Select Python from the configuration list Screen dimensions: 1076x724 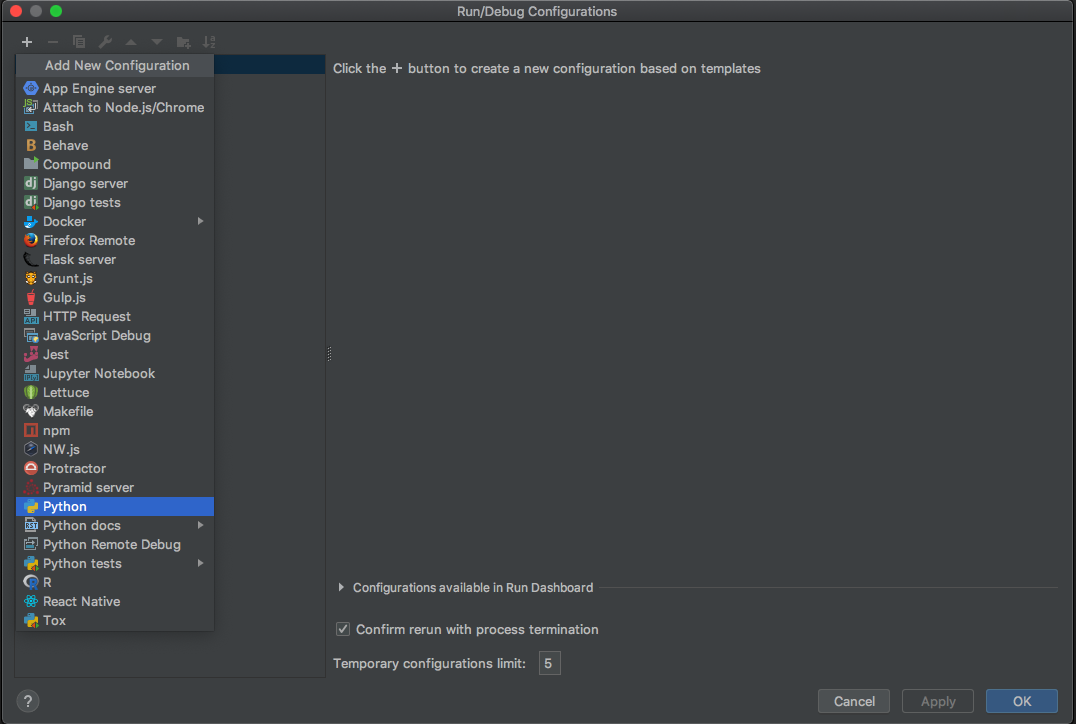pyautogui.click(x=65, y=506)
